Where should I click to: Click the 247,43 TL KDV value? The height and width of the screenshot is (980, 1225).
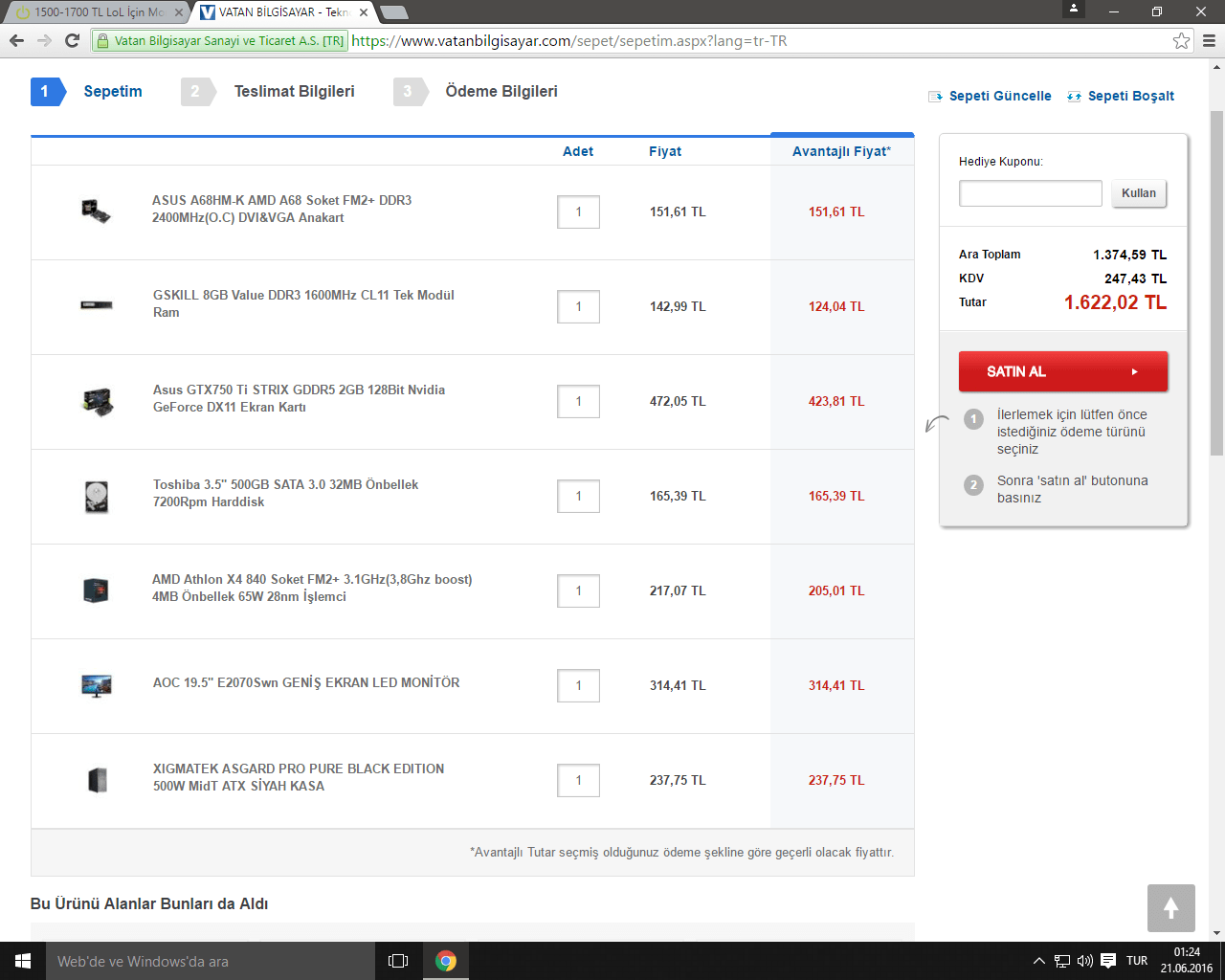tap(1135, 278)
